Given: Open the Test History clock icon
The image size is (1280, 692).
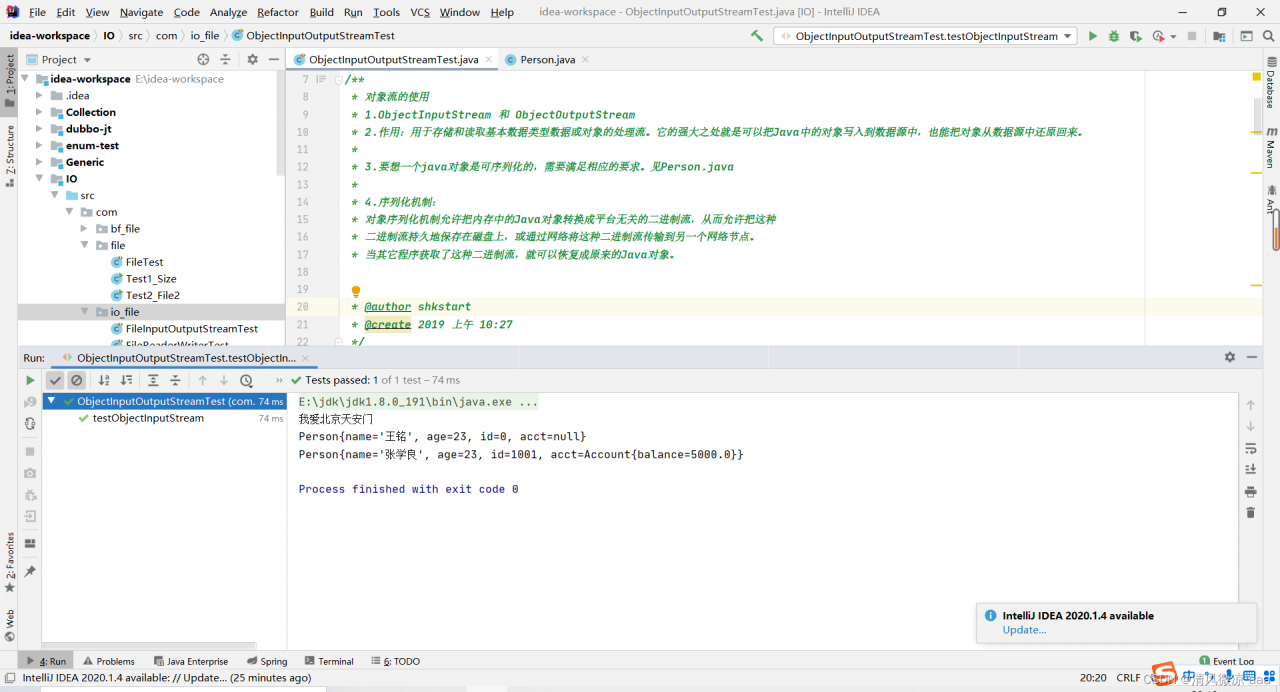Looking at the screenshot, I should 246,380.
